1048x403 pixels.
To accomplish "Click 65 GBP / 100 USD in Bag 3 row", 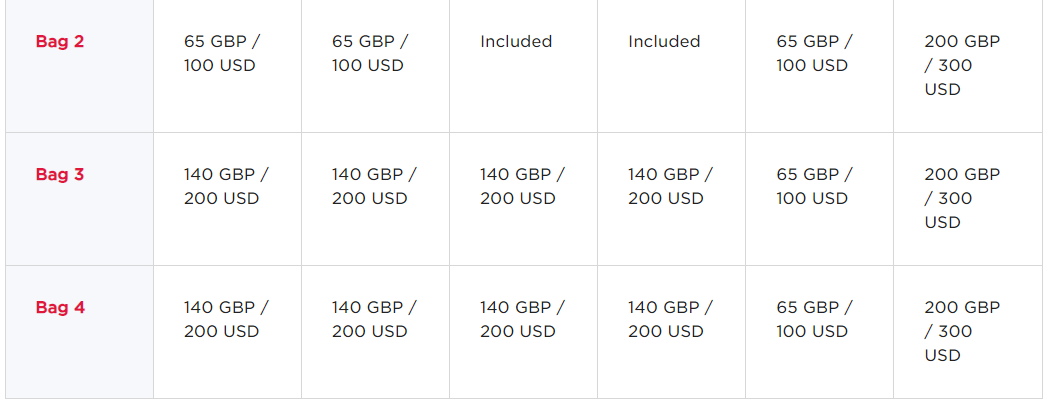I will click(814, 187).
